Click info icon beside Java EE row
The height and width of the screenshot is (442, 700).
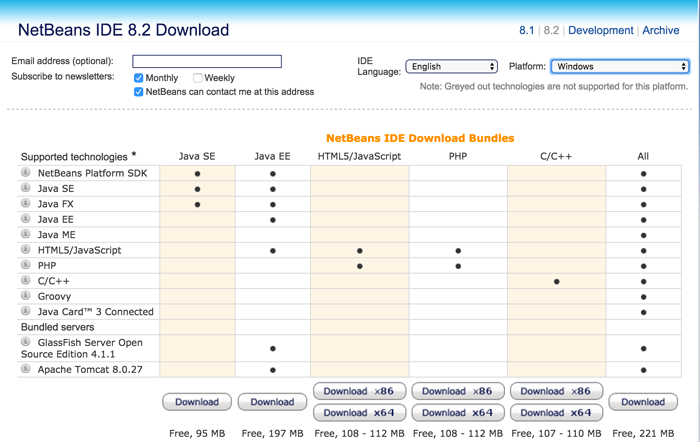[26, 218]
